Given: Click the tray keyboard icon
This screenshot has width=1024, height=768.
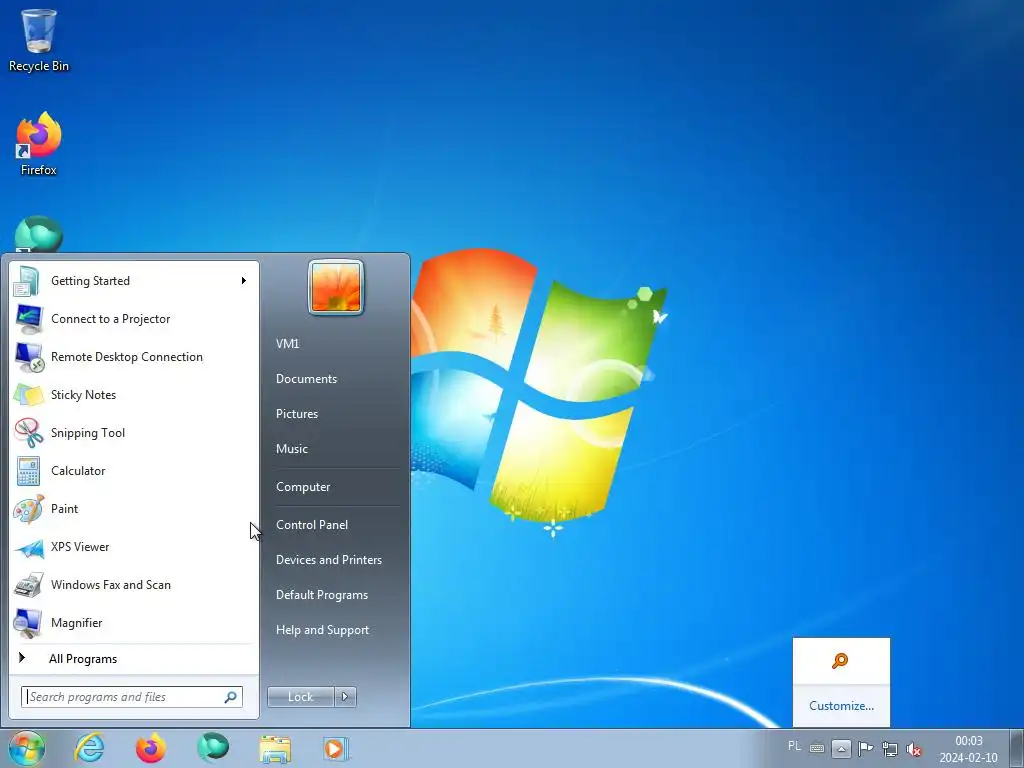Looking at the screenshot, I should tap(816, 748).
